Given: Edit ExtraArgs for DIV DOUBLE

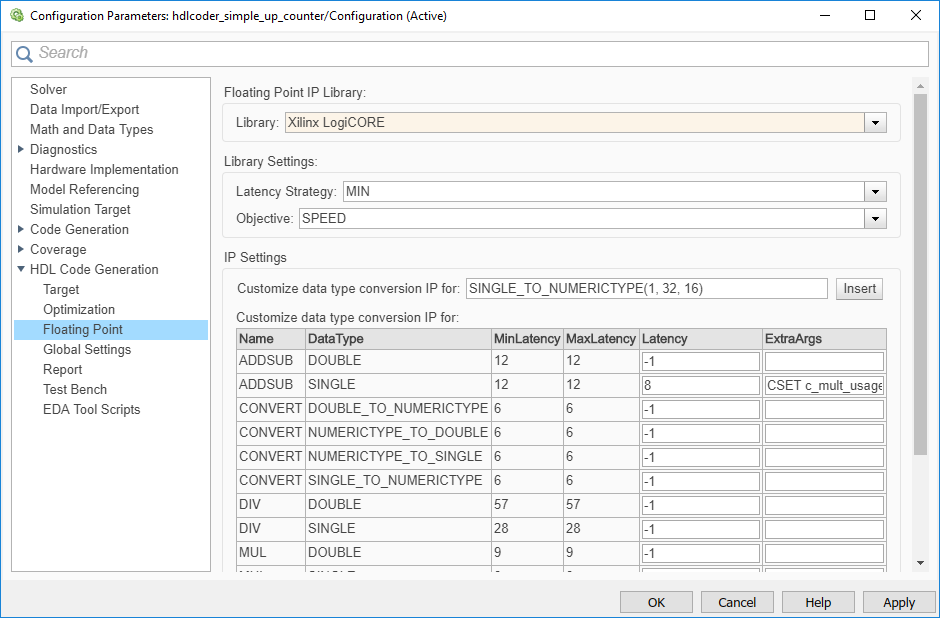Looking at the screenshot, I should (824, 505).
